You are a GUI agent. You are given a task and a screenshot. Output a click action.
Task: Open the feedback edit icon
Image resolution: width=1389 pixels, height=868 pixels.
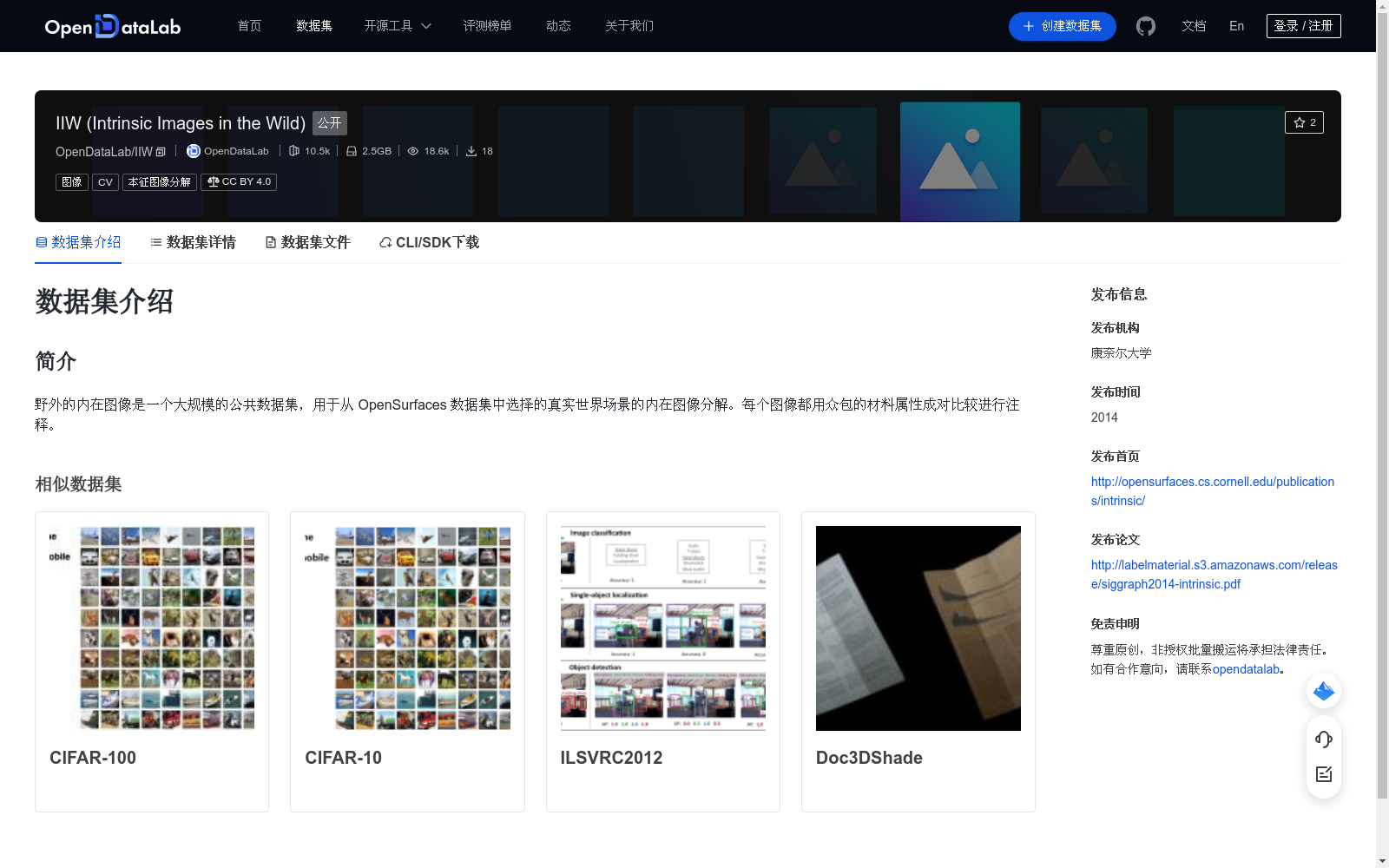pos(1324,774)
